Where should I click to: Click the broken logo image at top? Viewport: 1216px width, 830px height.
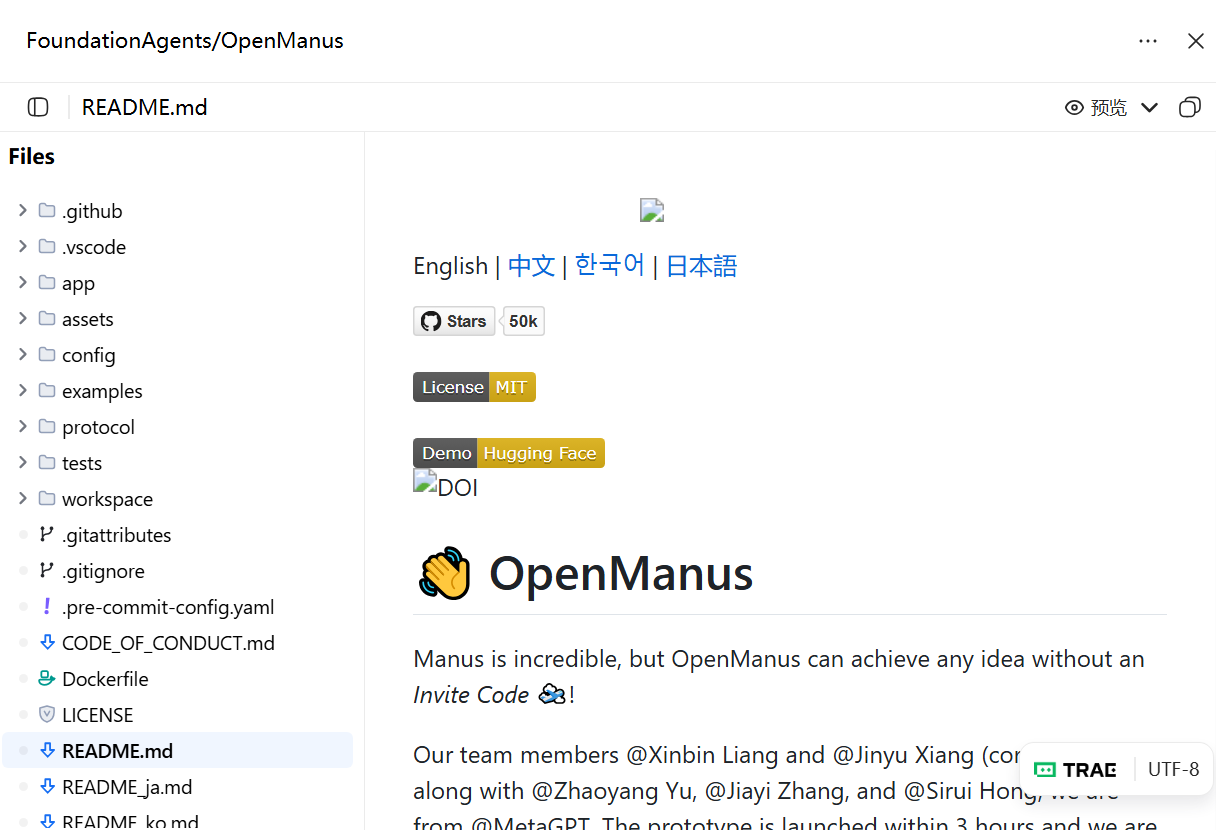pos(652,210)
